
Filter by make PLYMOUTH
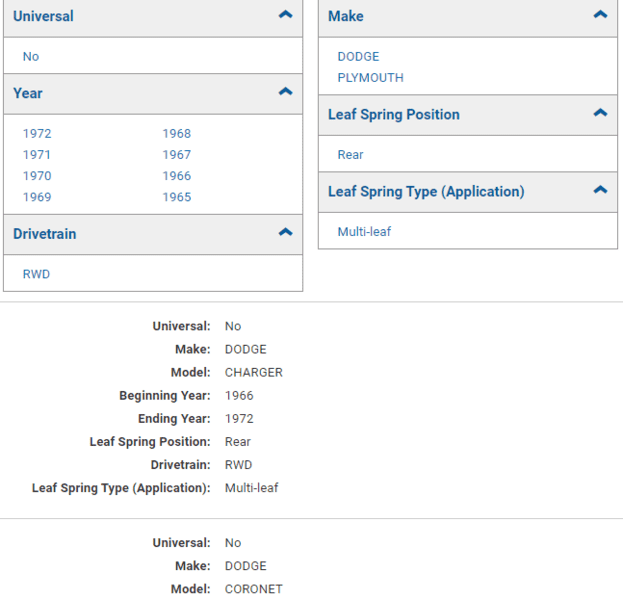pos(370,77)
